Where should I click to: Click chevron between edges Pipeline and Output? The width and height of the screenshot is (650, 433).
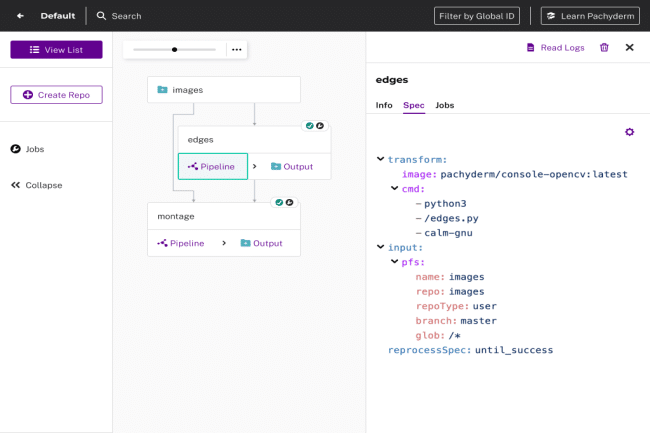click(x=255, y=167)
